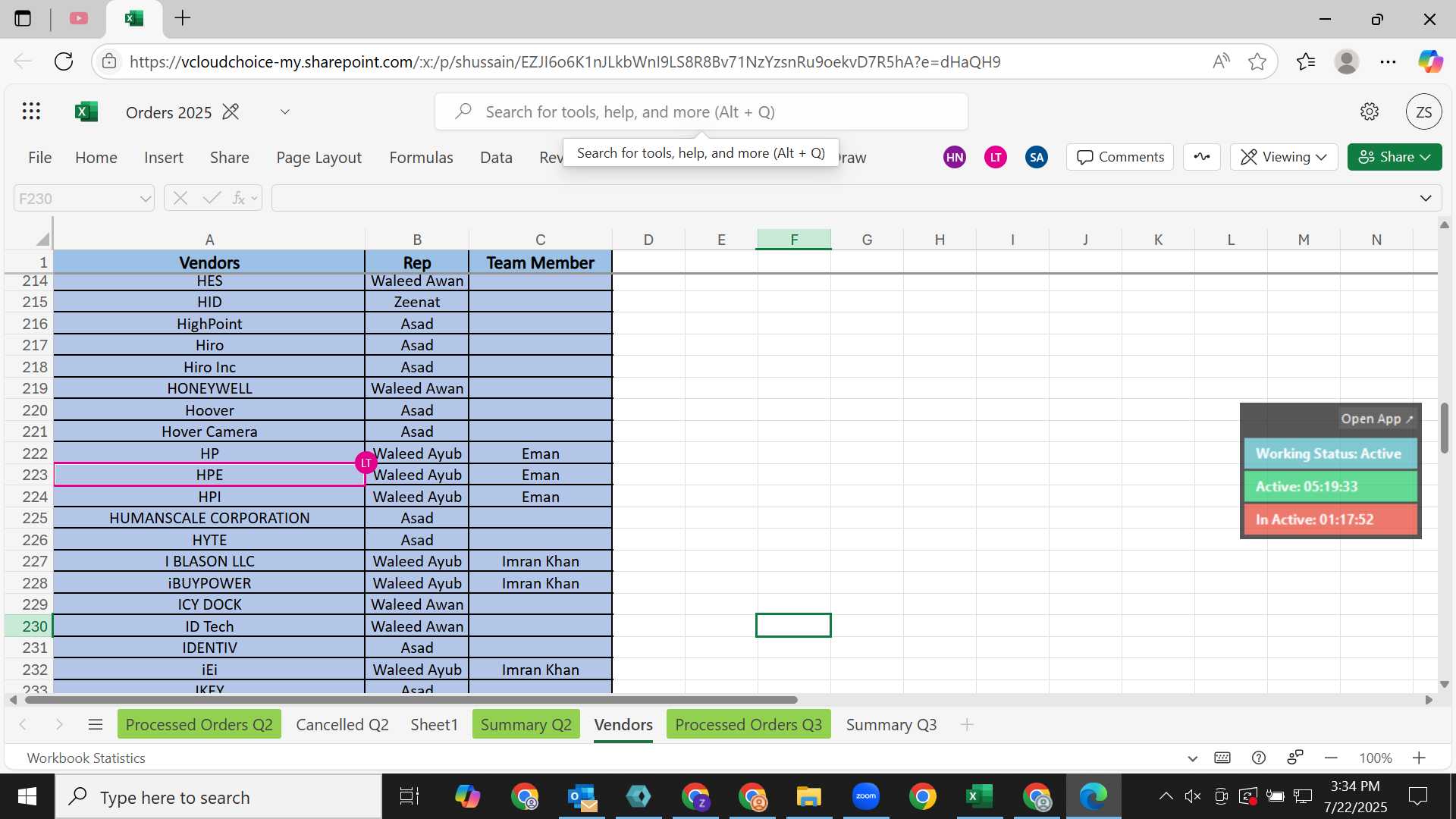Click the insert function fx icon

239,198
